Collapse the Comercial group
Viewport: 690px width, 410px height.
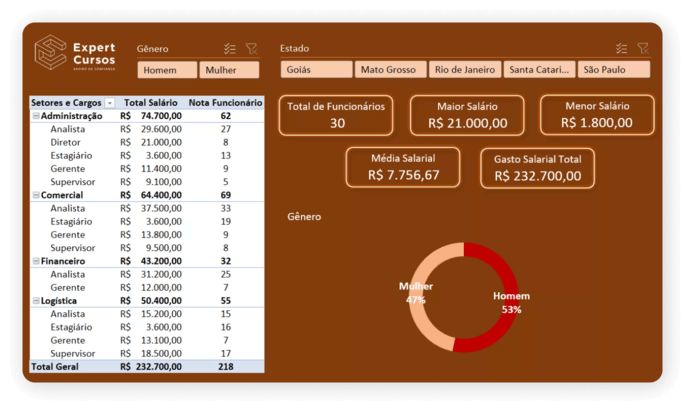coord(36,195)
